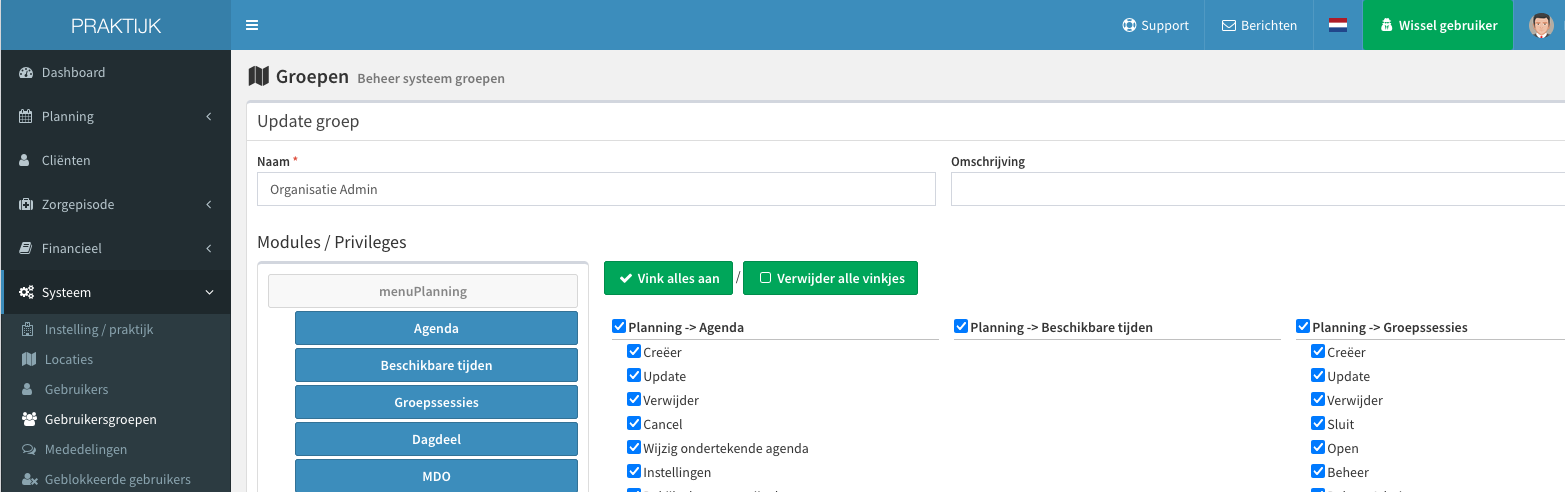Select the Dutch flag language icon
Viewport: 1565px width, 492px height.
click(1338, 25)
